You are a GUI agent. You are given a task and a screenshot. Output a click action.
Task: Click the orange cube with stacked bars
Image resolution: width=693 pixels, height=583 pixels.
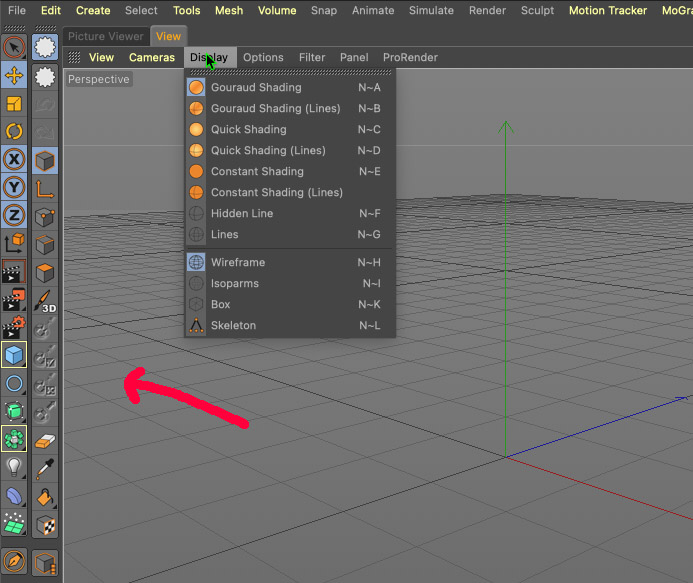pyautogui.click(x=45, y=564)
